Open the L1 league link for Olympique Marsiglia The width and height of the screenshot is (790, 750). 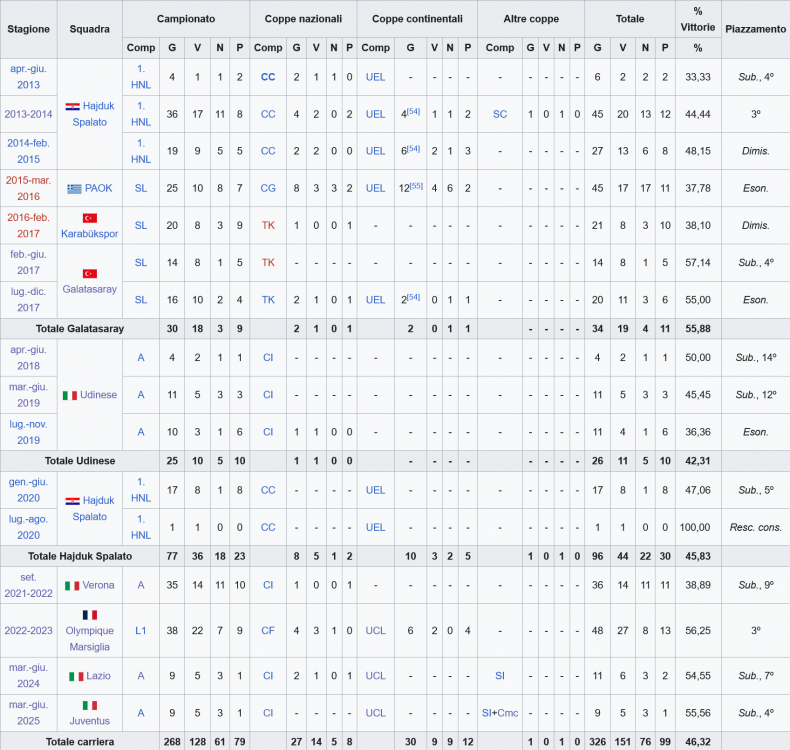pos(141,631)
